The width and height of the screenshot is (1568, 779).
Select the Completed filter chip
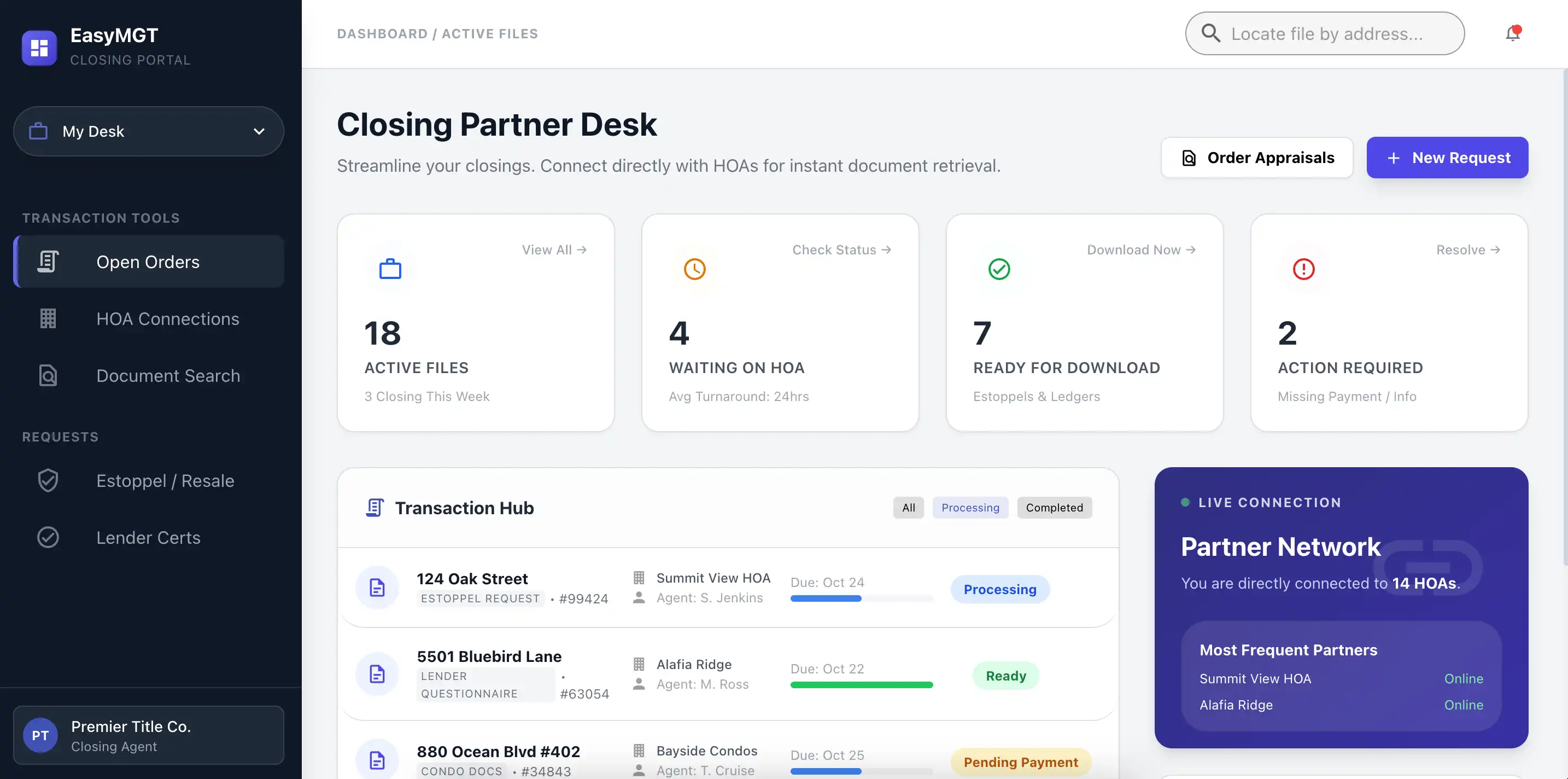[1054, 508]
